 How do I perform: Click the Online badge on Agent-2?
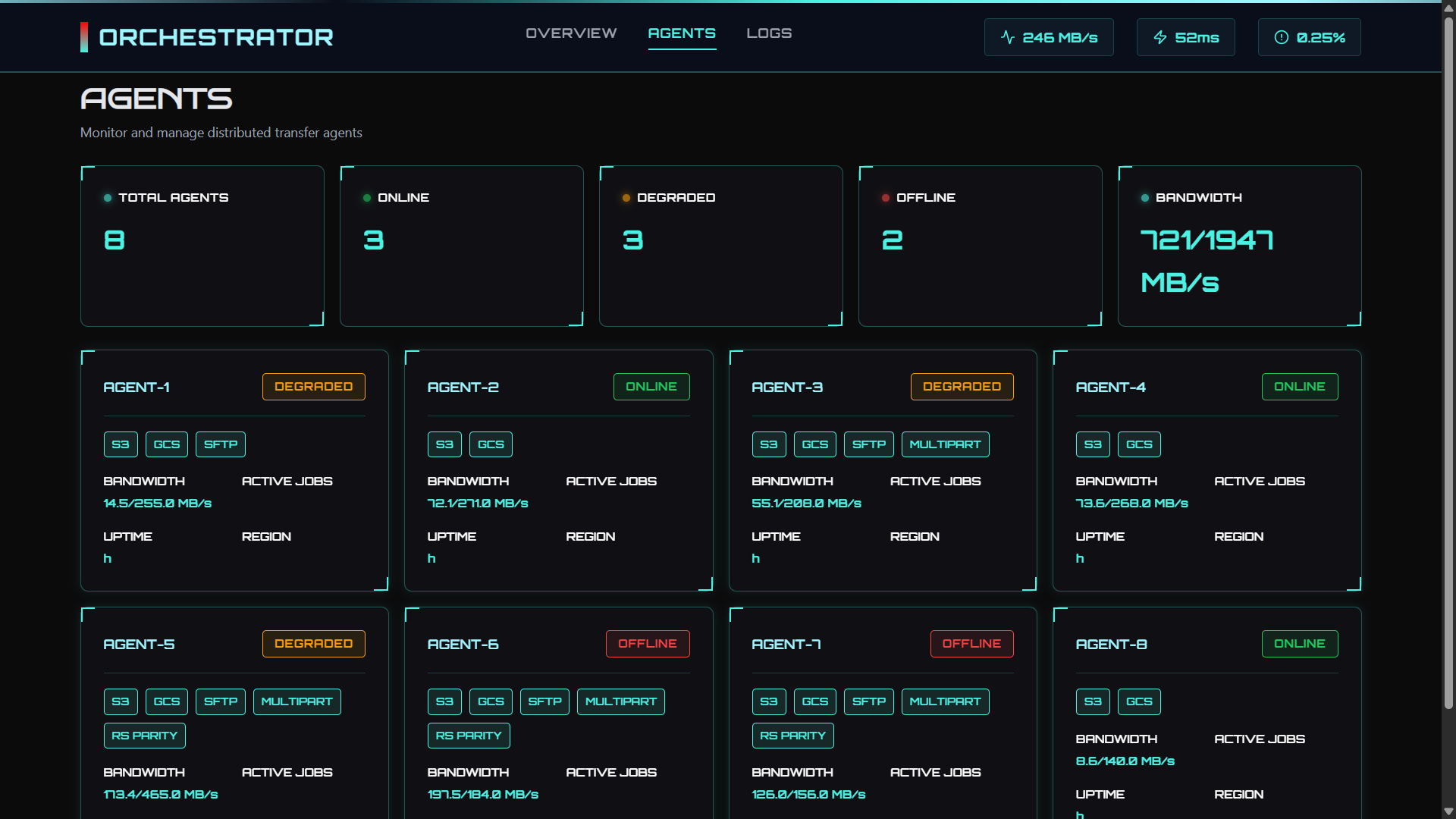click(x=651, y=387)
